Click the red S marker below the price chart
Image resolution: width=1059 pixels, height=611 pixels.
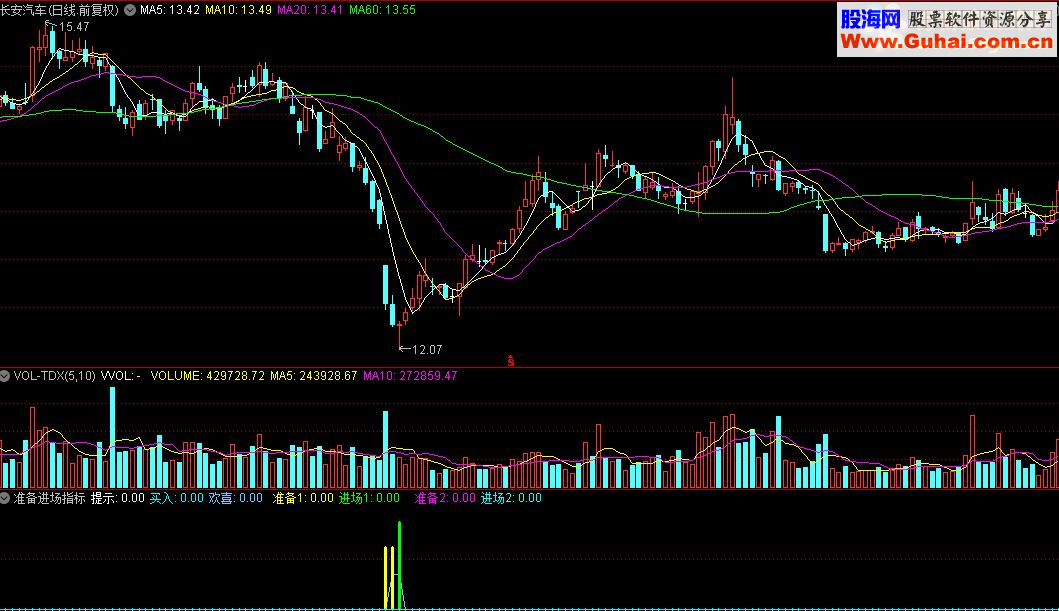(511, 361)
